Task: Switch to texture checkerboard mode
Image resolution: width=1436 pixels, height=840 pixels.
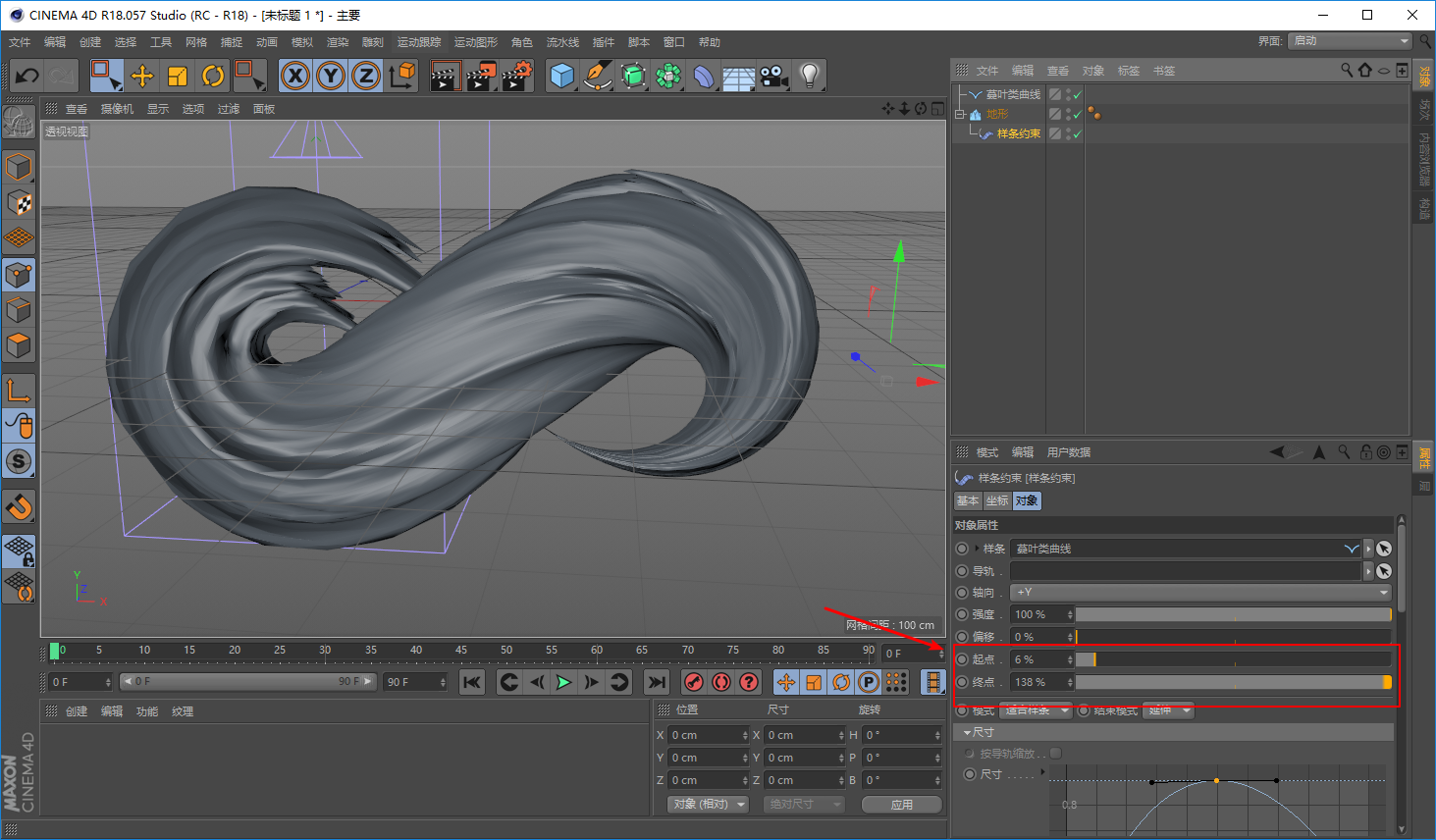Action: coord(19,203)
